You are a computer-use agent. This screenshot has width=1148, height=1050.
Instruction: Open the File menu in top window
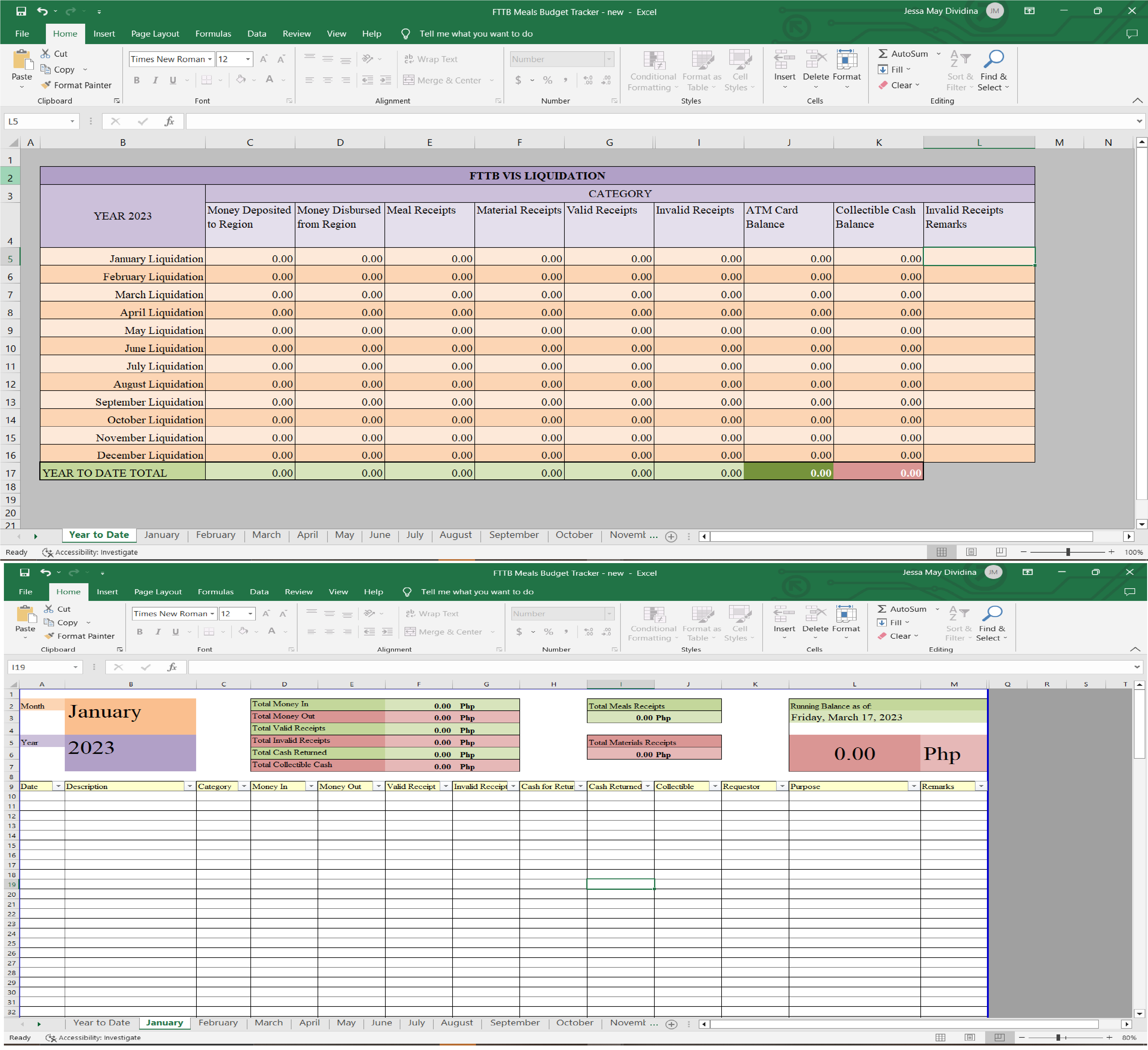[x=22, y=34]
